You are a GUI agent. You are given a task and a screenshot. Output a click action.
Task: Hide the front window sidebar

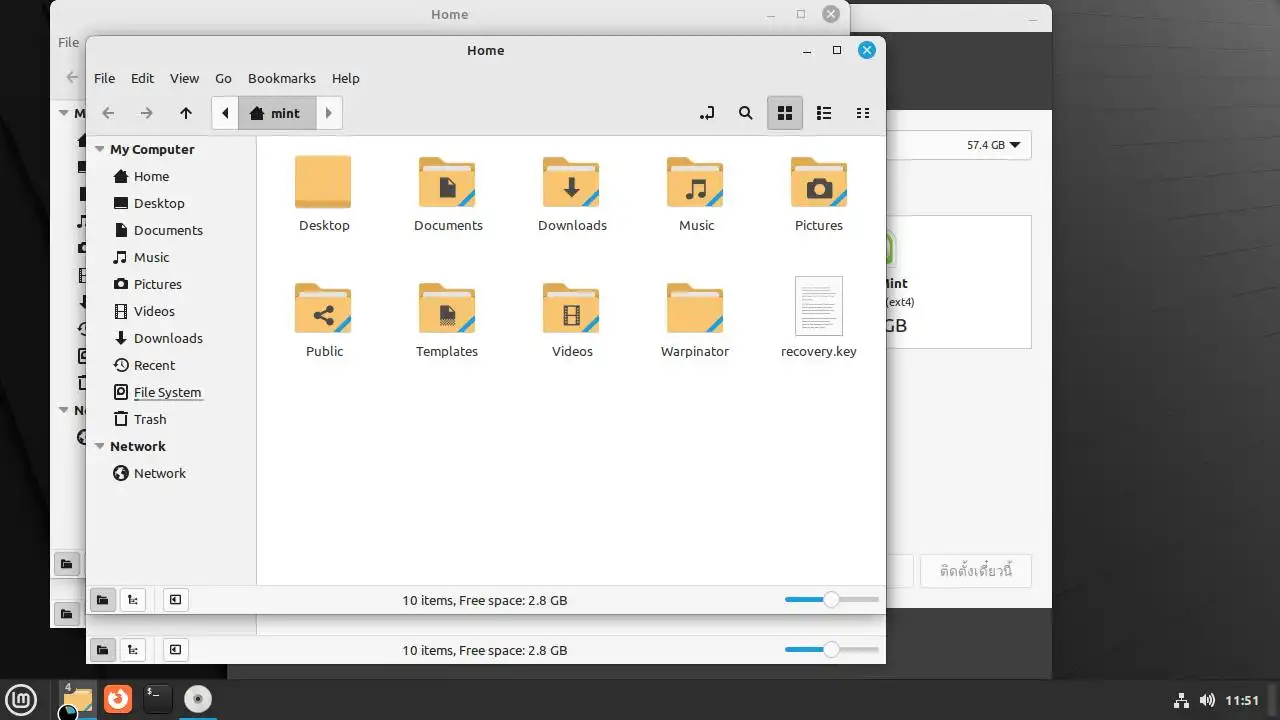click(x=175, y=600)
